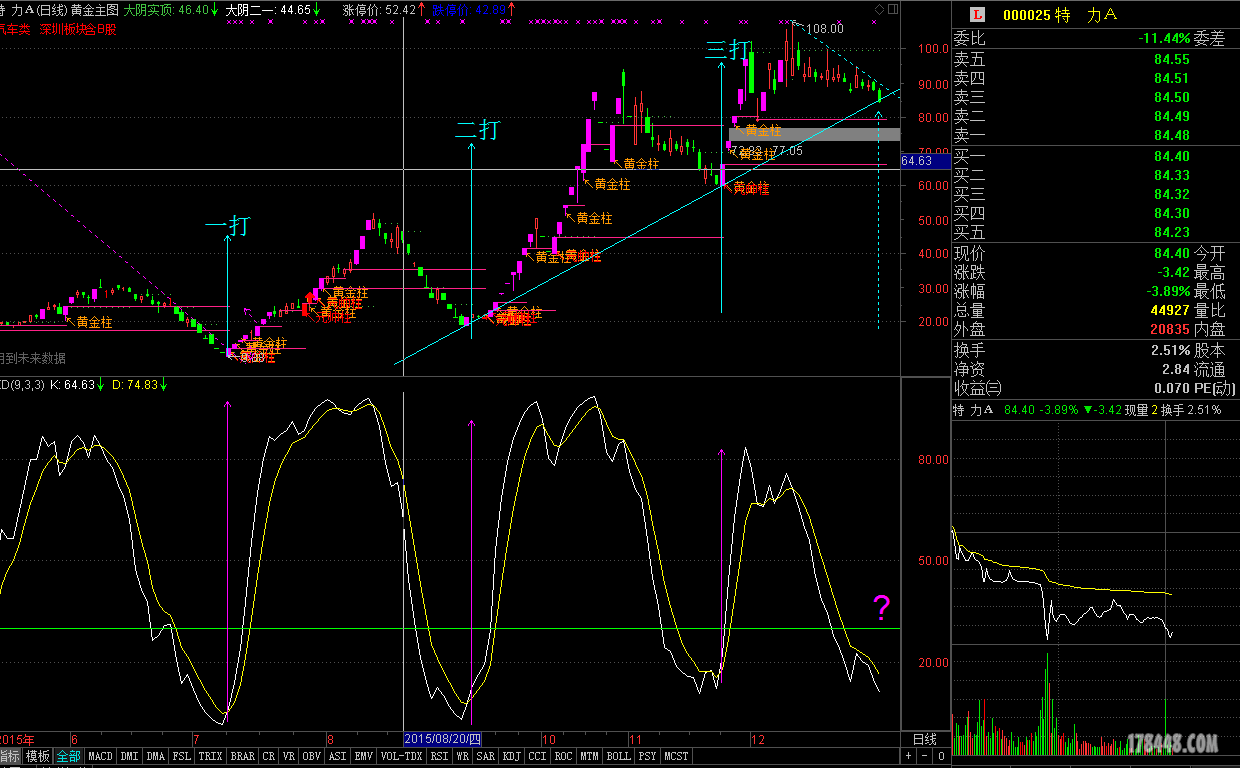1240x768 pixels.
Task: Click the 买五 price 84.23
Action: coord(1172,232)
